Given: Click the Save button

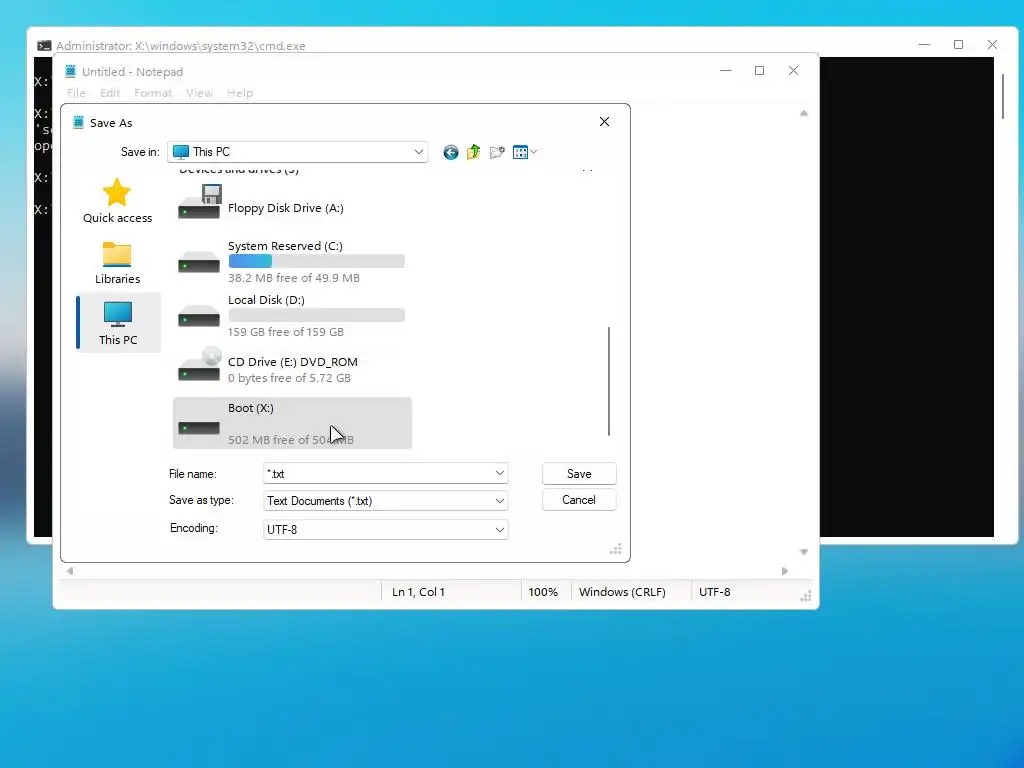Looking at the screenshot, I should [x=579, y=473].
